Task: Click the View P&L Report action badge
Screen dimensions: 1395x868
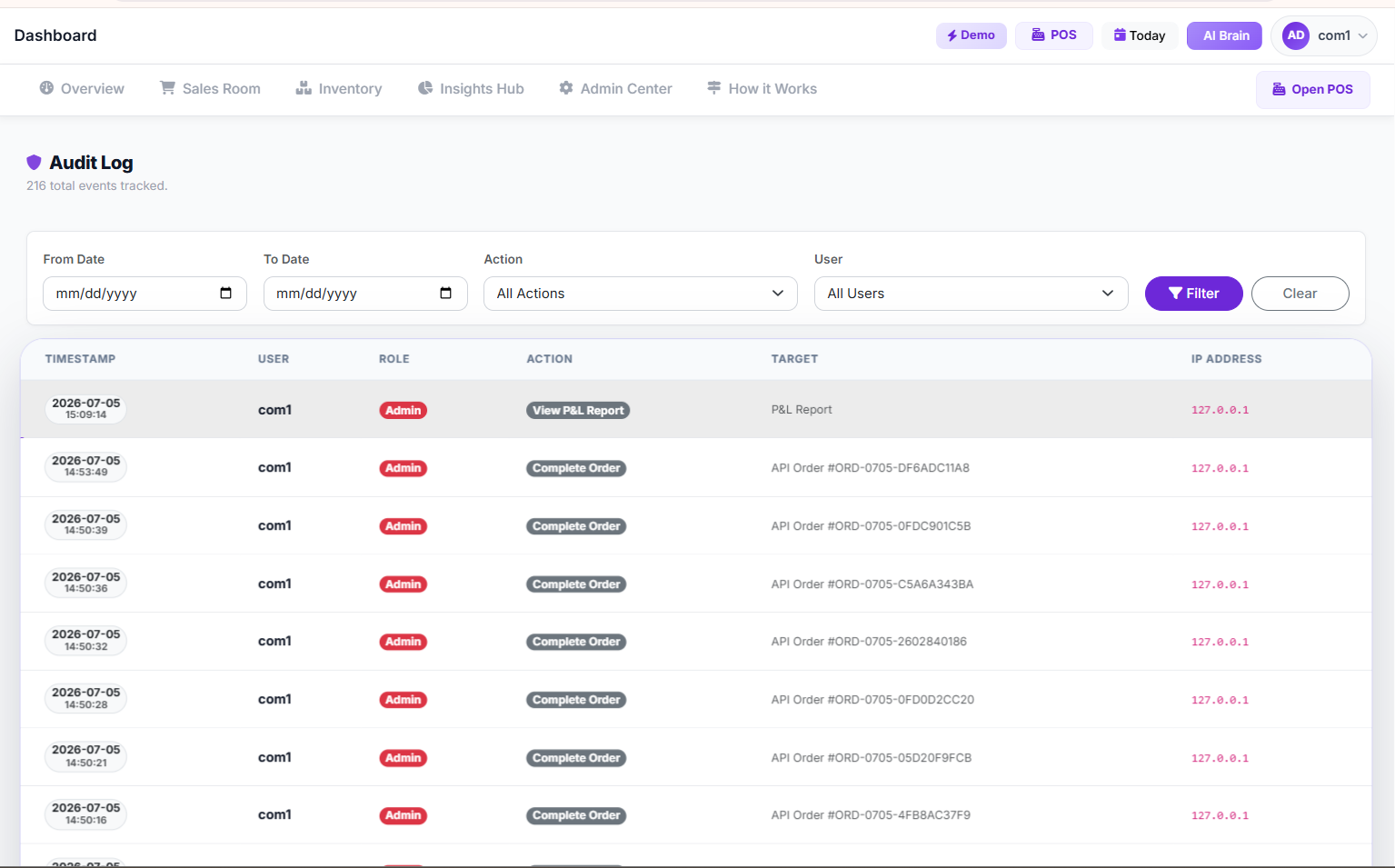Action: tap(578, 410)
